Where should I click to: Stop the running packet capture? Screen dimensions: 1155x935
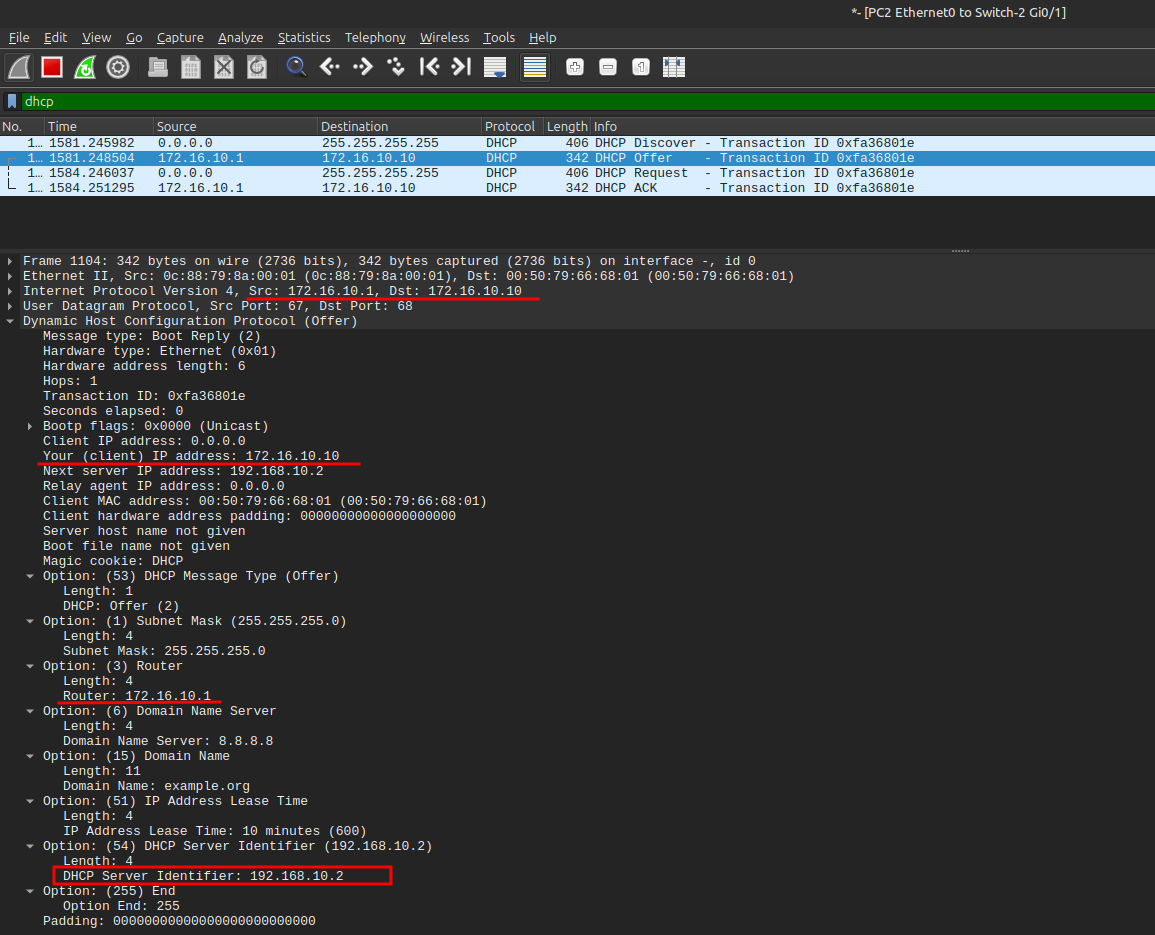point(52,68)
